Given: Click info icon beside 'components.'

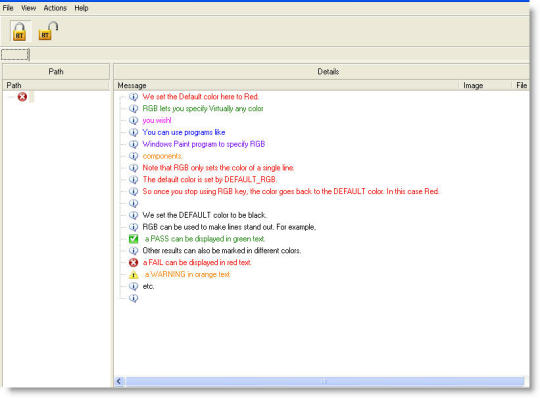Looking at the screenshot, I should 133,156.
